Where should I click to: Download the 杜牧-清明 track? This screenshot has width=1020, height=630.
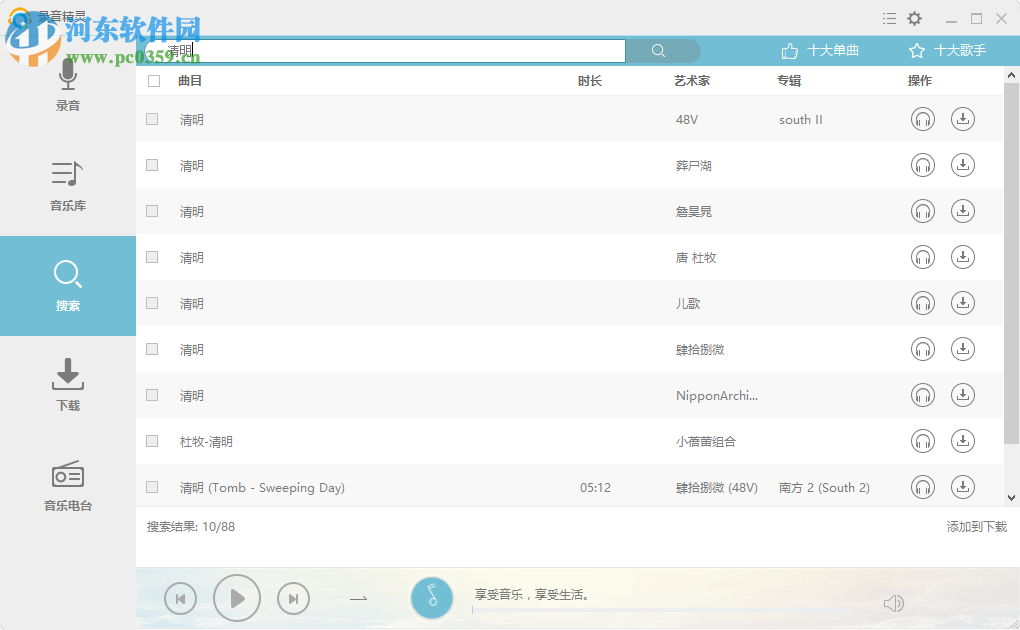click(x=962, y=440)
